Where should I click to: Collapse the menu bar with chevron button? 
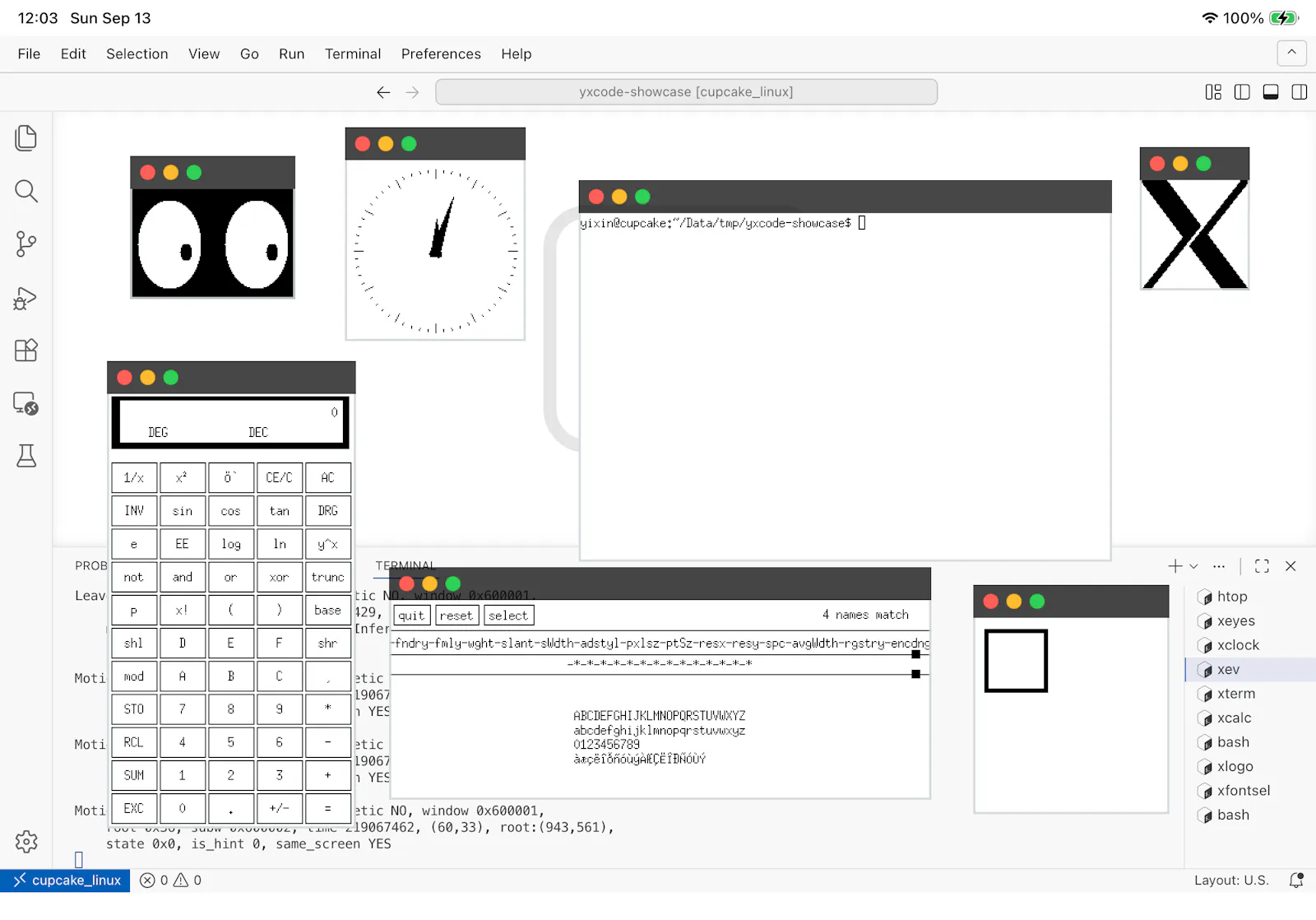(1291, 53)
